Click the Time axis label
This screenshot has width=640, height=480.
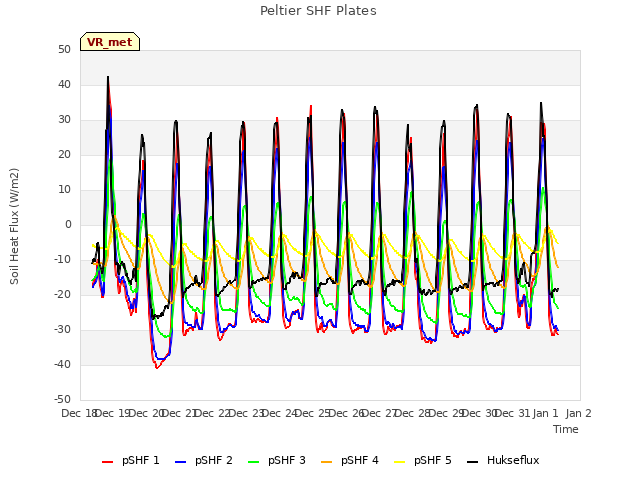566,429
